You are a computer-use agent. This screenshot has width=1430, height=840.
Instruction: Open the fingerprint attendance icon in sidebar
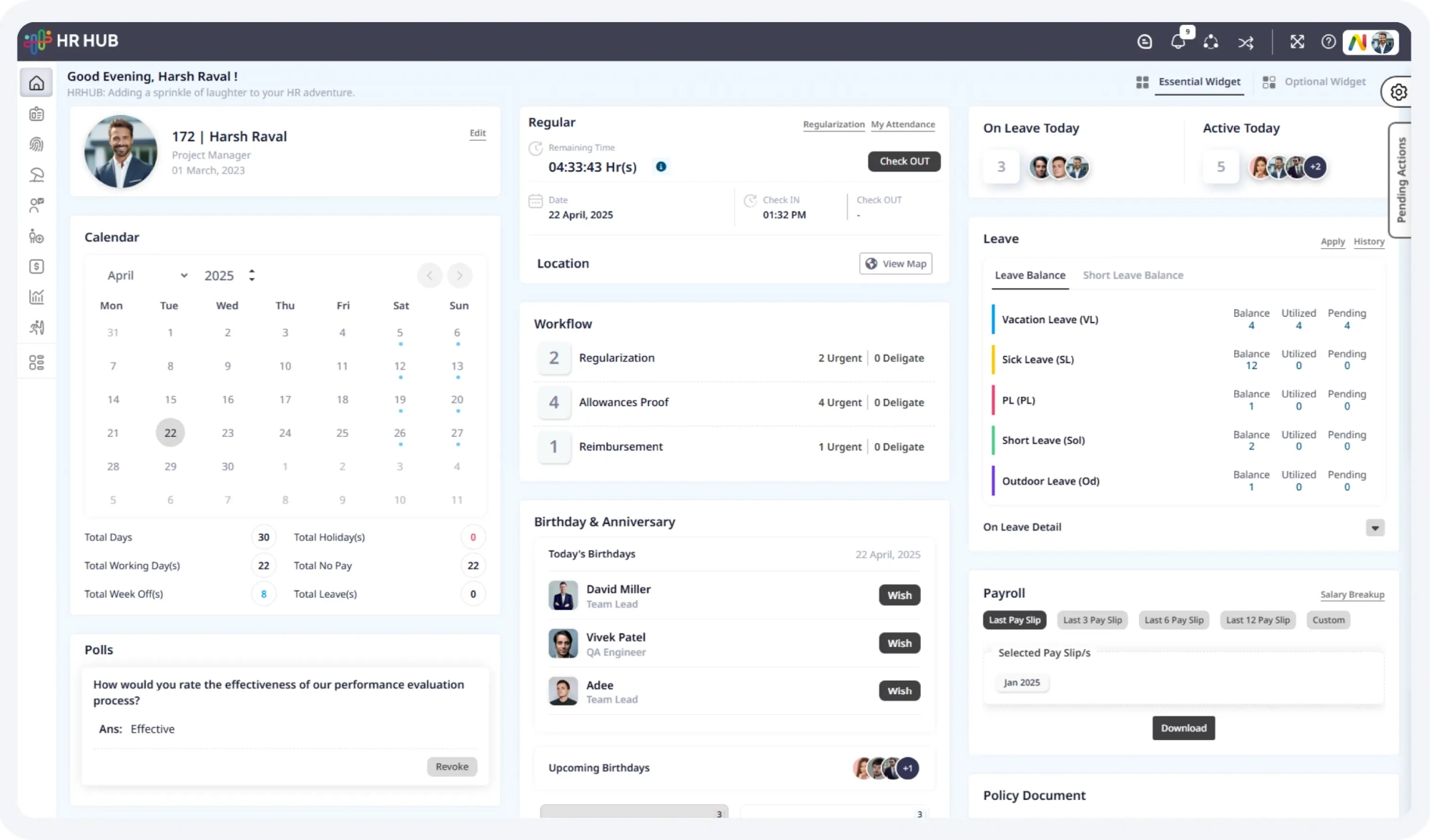click(36, 144)
